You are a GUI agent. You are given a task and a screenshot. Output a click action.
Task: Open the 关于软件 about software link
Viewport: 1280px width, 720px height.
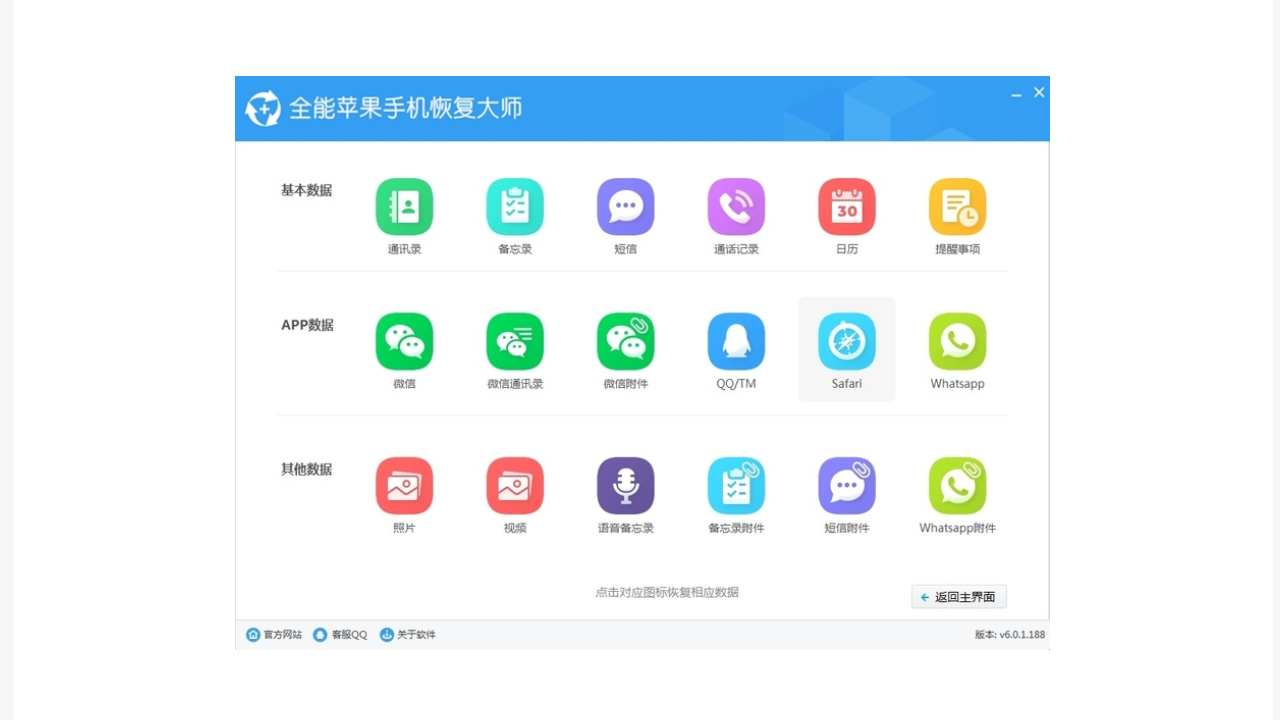[407, 635]
